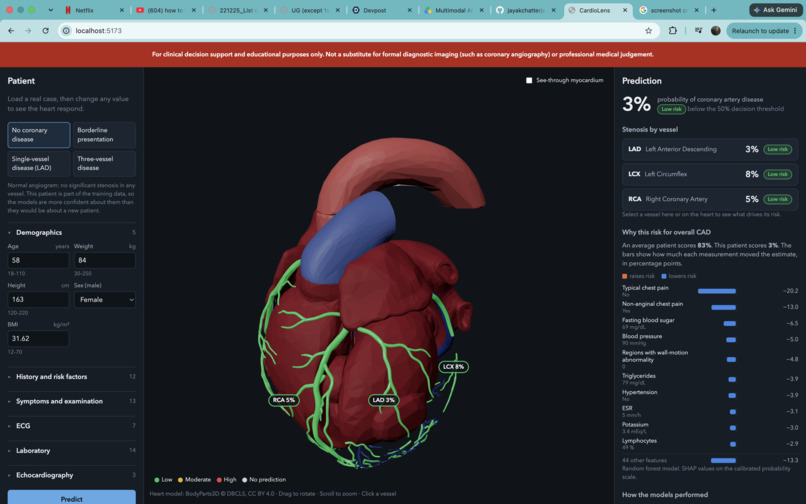Click the green Low legend dot

pyautogui.click(x=157, y=480)
